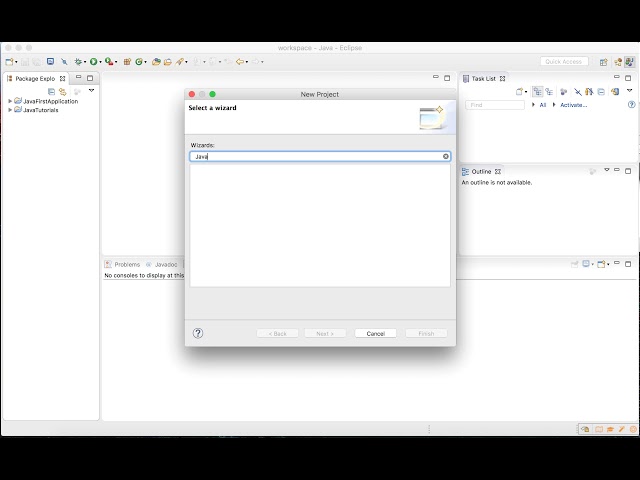Open the Debug configurations dropdown arrow
Image resolution: width=640 pixels, height=480 pixels.
point(85,62)
